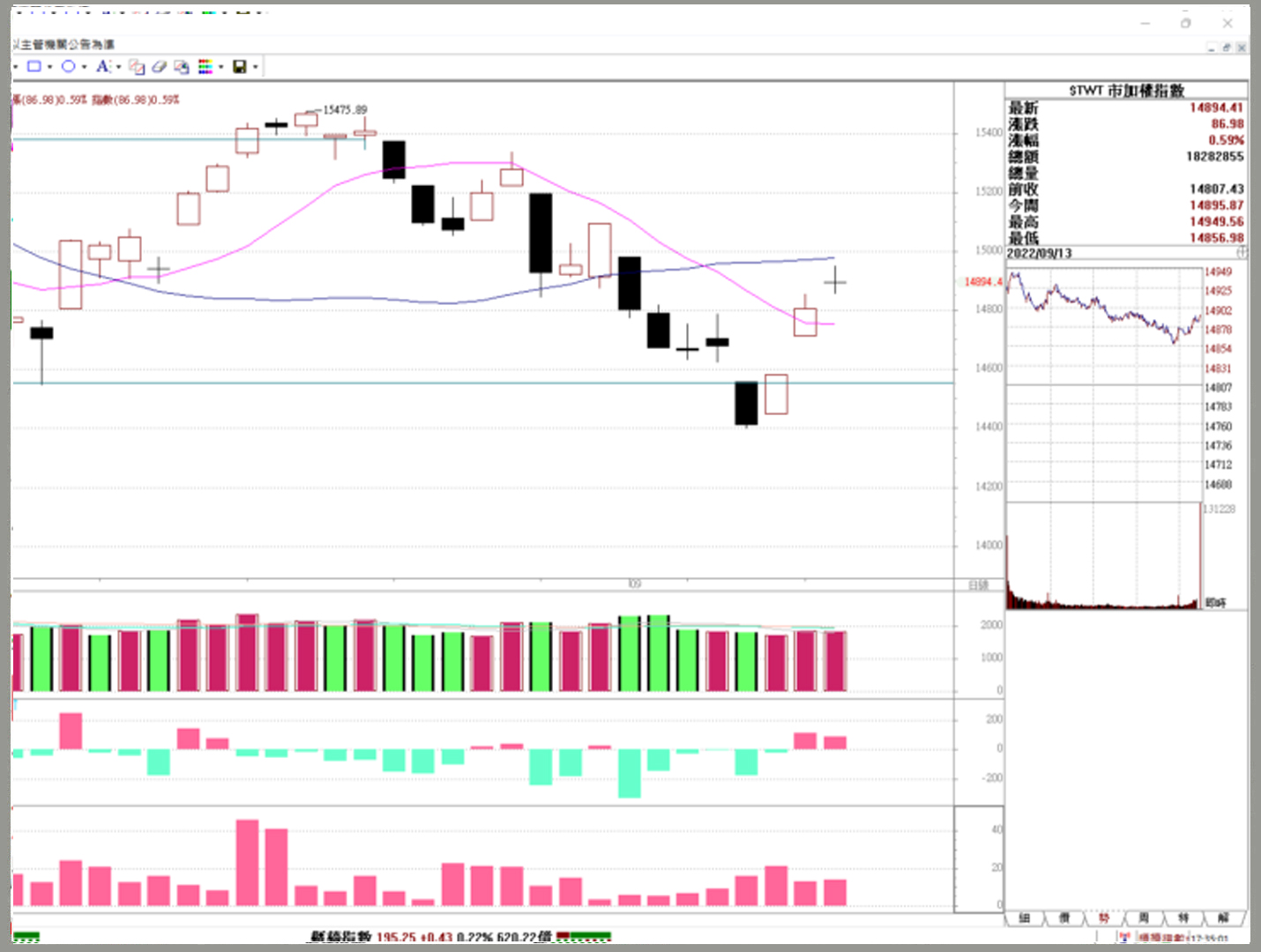Switch to the 解 tab
Screen dimensions: 1261x952
pos(1223,918)
